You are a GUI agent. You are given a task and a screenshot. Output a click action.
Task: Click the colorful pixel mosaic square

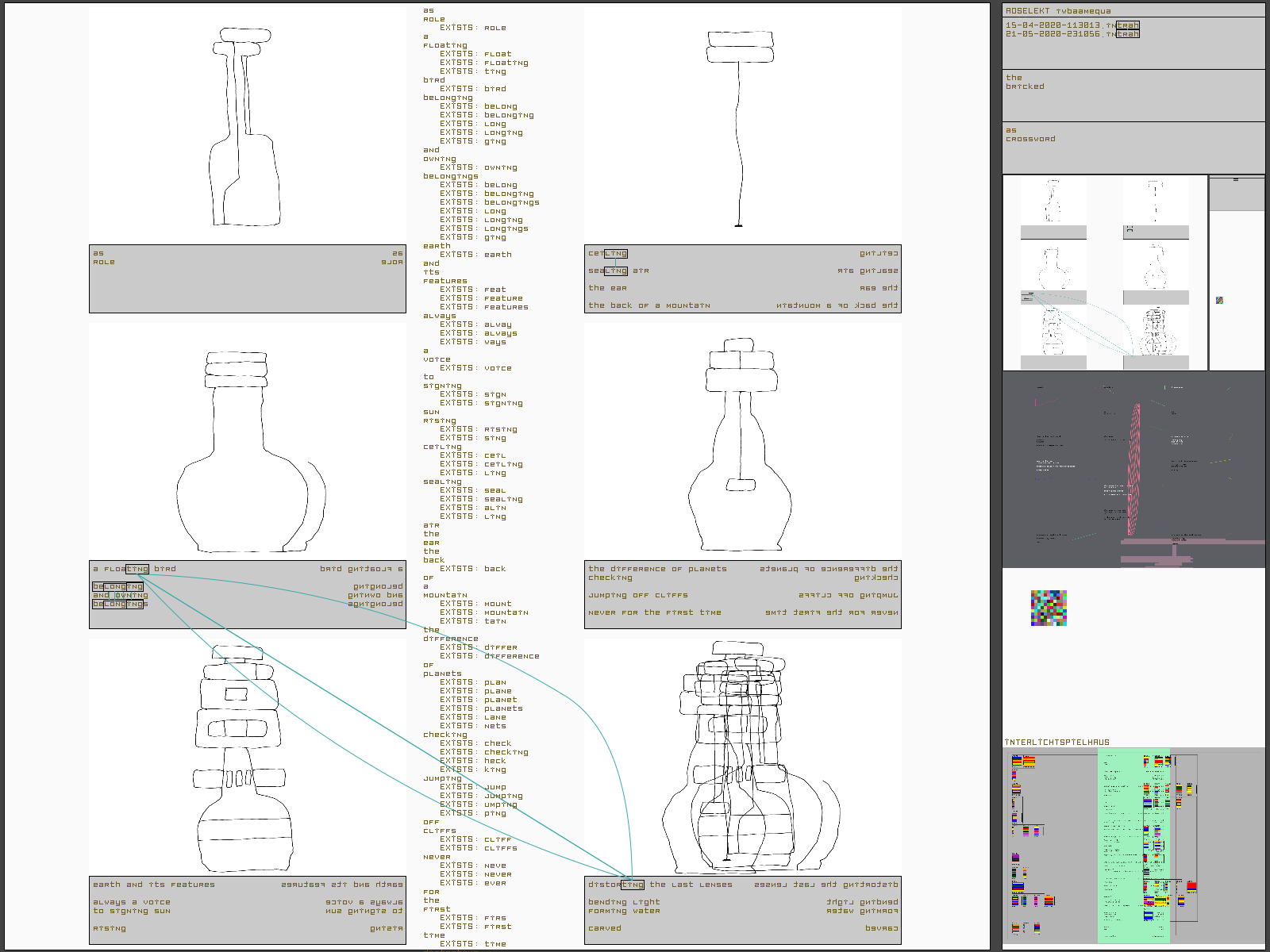tap(1049, 608)
